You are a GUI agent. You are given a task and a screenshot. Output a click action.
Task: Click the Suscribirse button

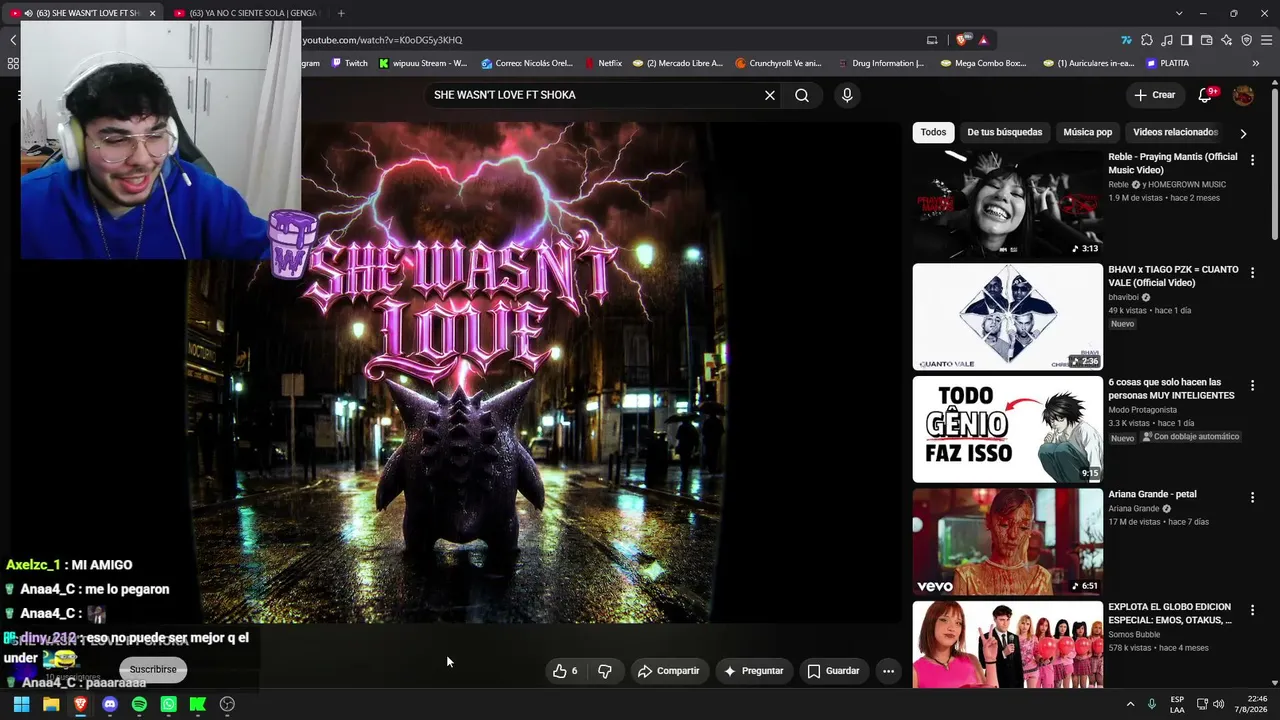coord(153,669)
